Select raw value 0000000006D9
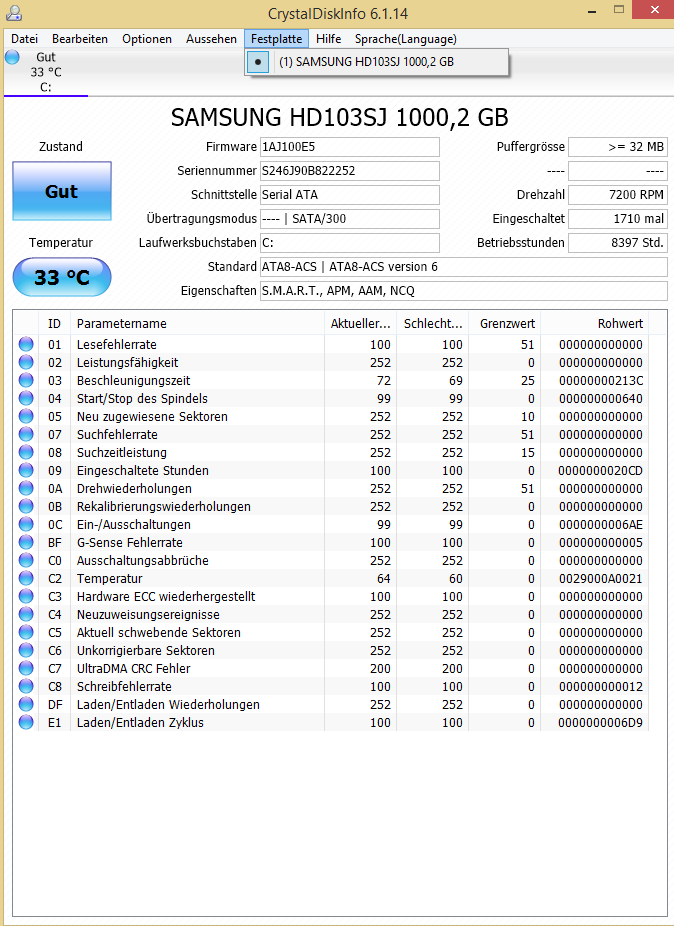This screenshot has height=926, width=674. click(x=600, y=723)
